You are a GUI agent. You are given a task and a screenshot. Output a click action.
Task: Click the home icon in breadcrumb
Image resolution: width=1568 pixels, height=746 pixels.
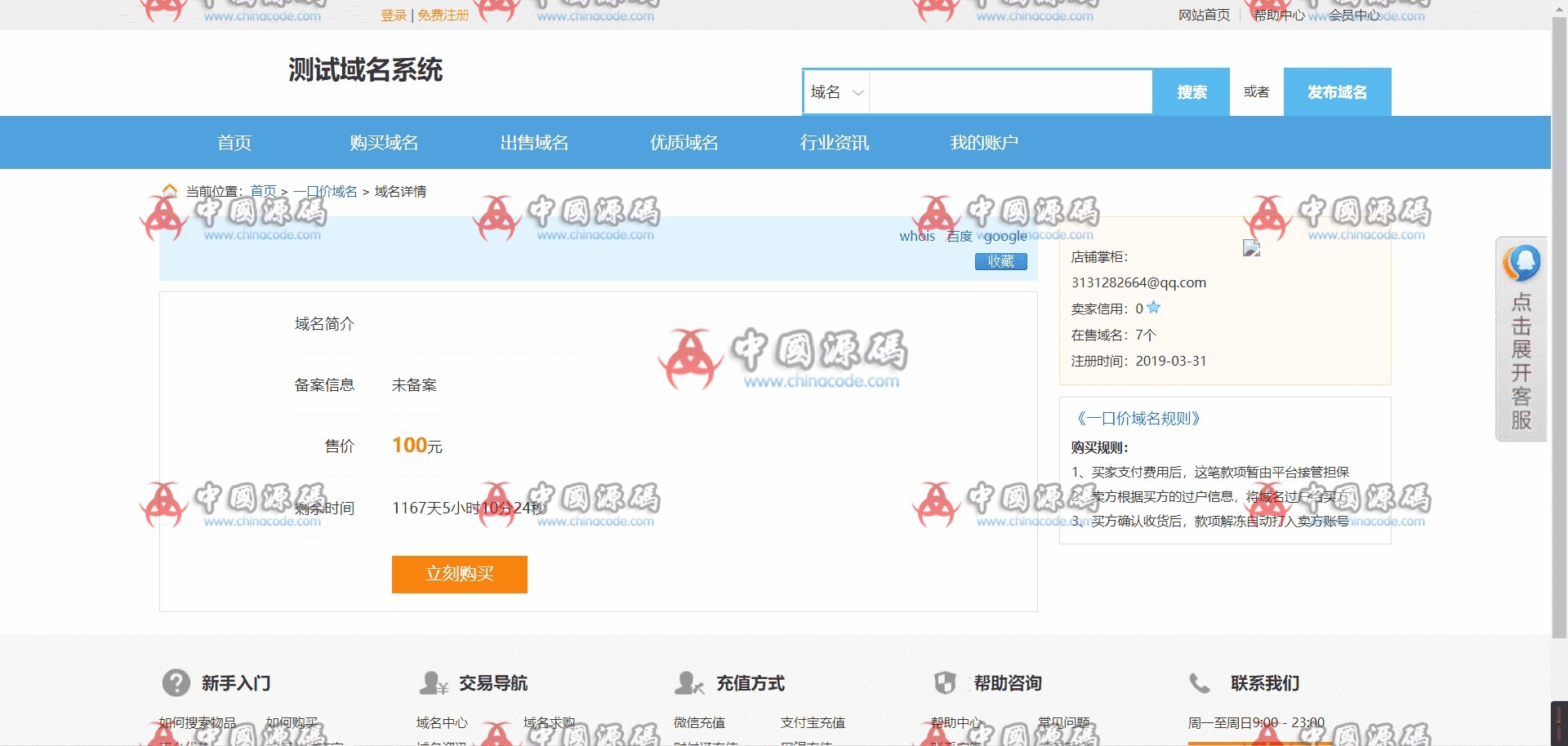coord(170,191)
